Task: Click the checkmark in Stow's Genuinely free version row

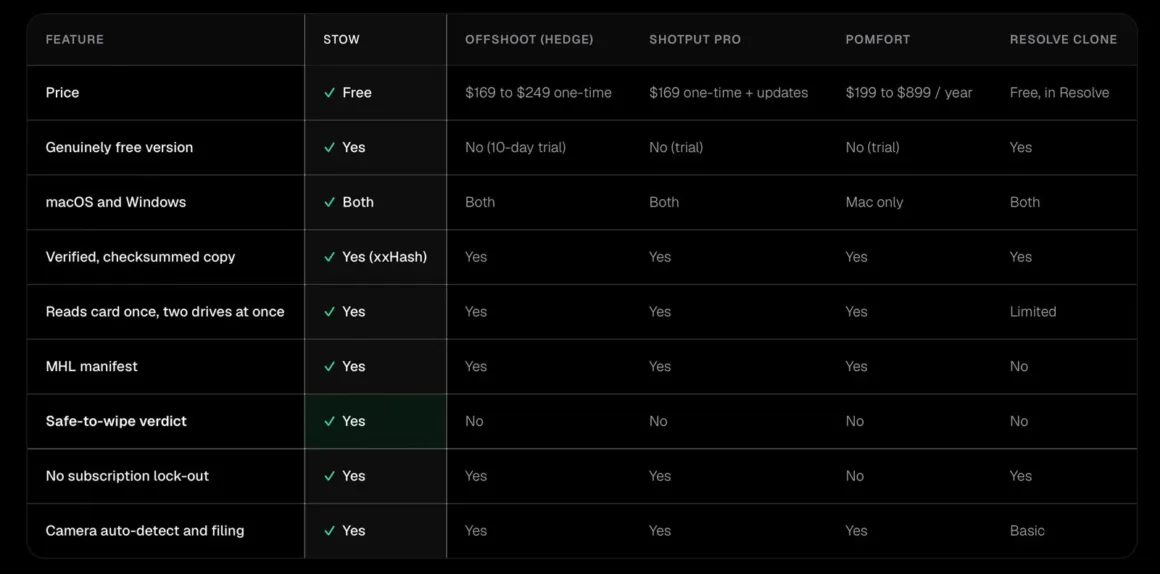Action: click(x=329, y=148)
